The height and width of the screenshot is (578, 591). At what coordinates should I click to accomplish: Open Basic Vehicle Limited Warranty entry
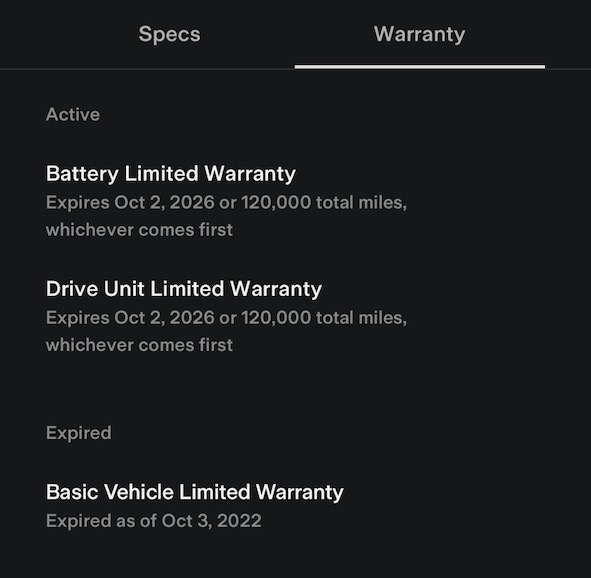click(x=194, y=506)
